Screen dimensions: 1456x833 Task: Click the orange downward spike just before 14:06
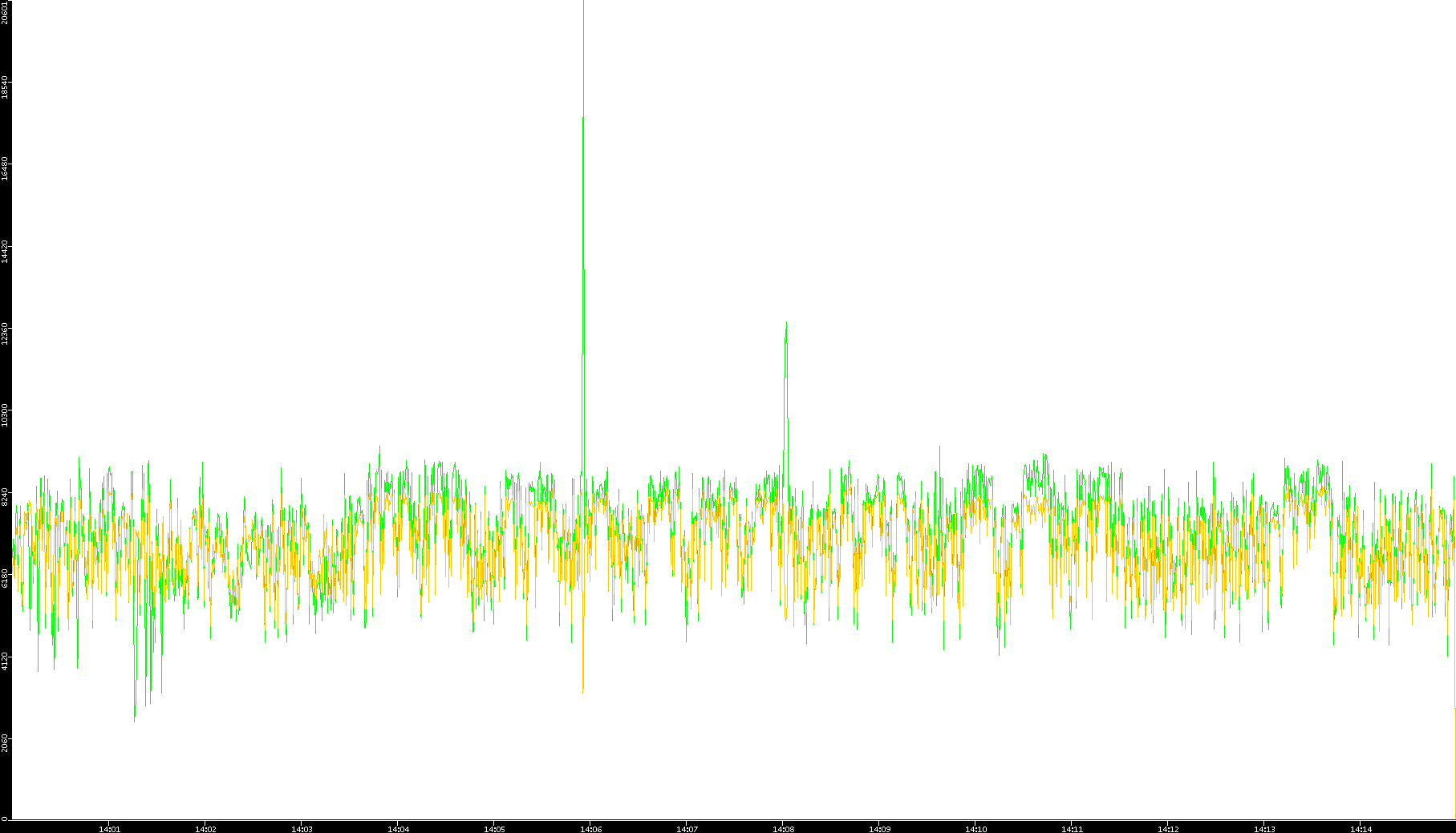[x=582, y=689]
